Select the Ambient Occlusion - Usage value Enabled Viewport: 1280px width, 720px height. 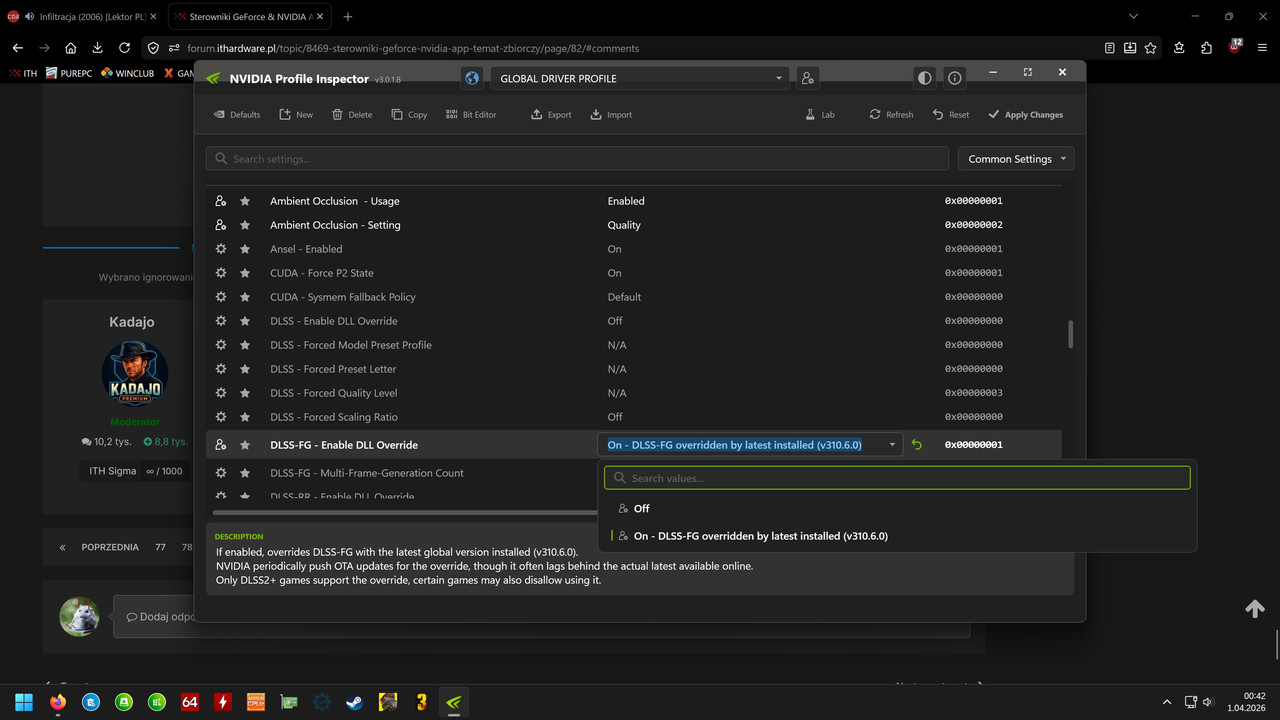pos(626,201)
